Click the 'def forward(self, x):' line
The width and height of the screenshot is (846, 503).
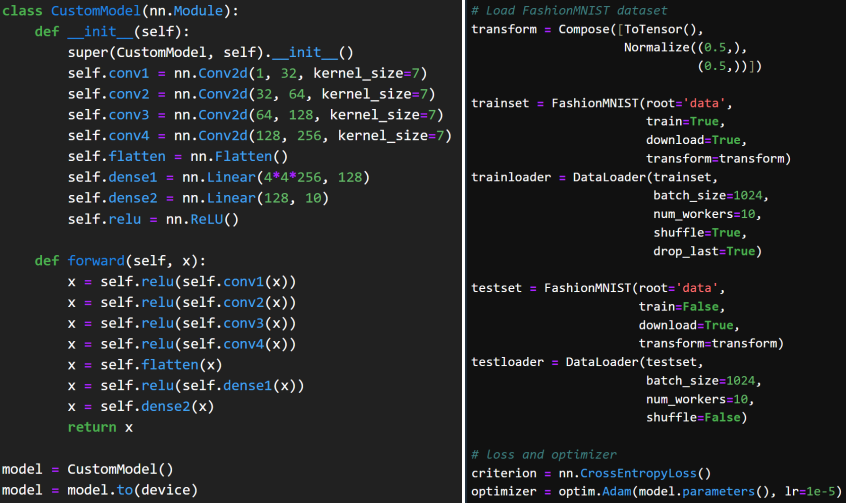(x=120, y=261)
